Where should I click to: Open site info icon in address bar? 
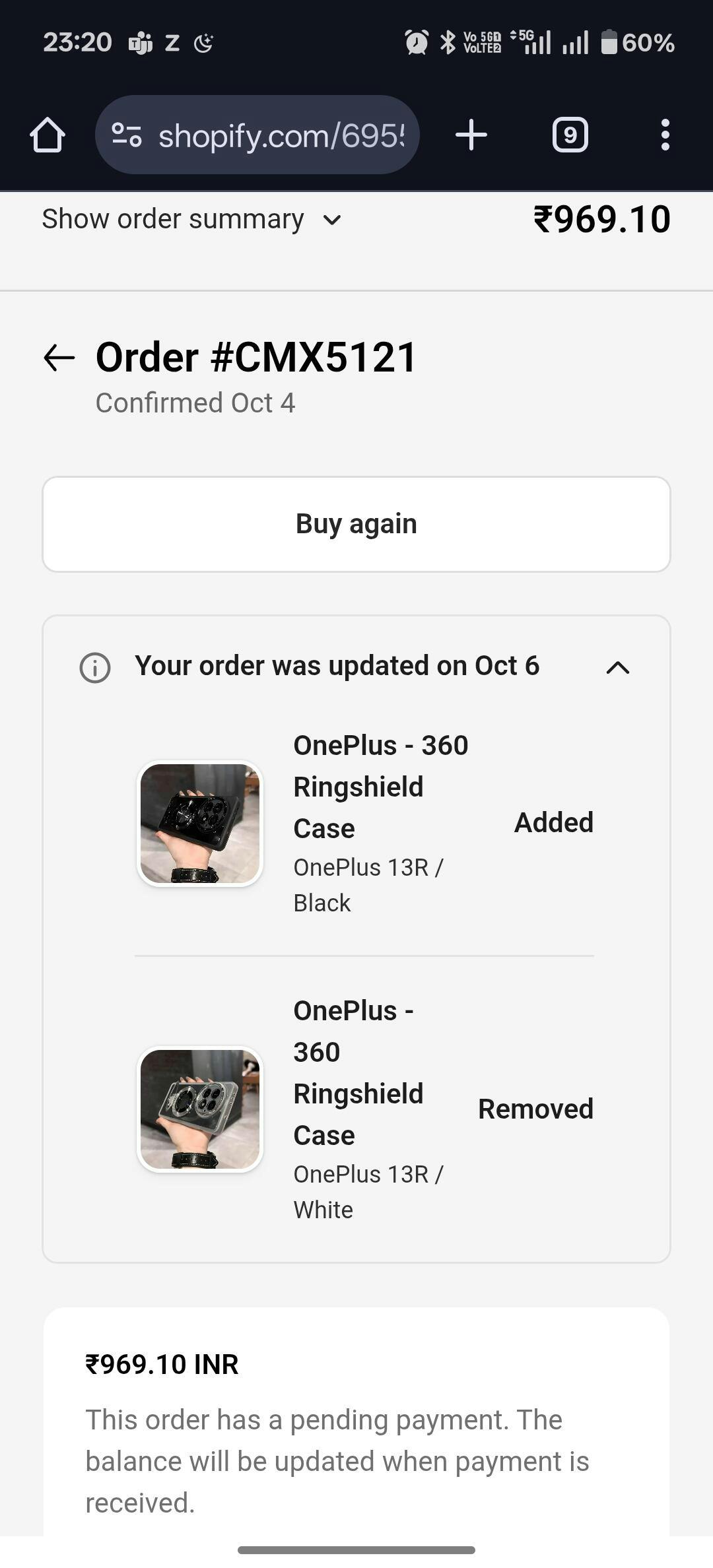[126, 135]
